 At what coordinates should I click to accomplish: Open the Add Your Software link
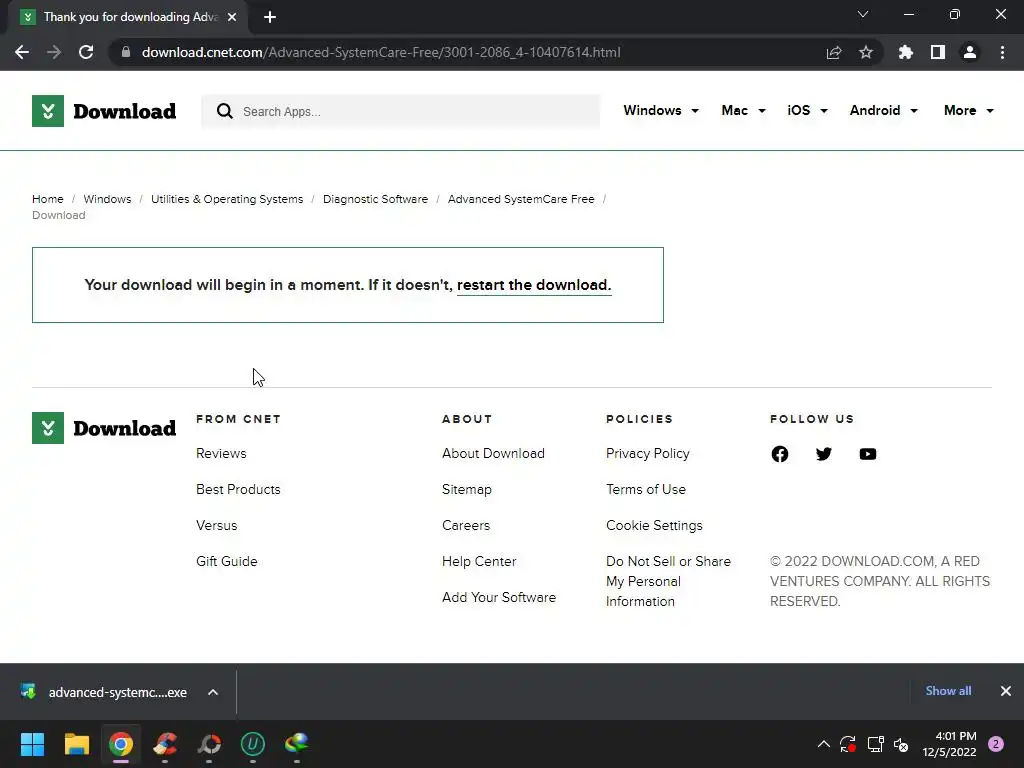[x=499, y=597]
